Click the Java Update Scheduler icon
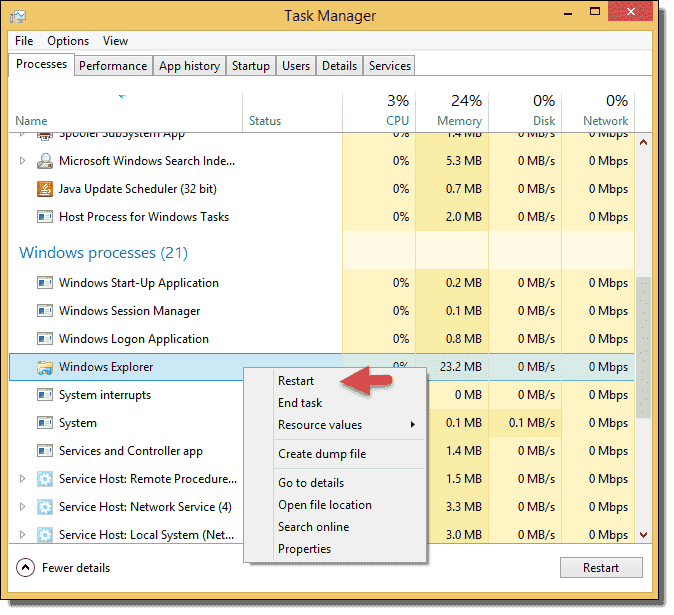Screen dimensions: 674x615 click(x=45, y=189)
